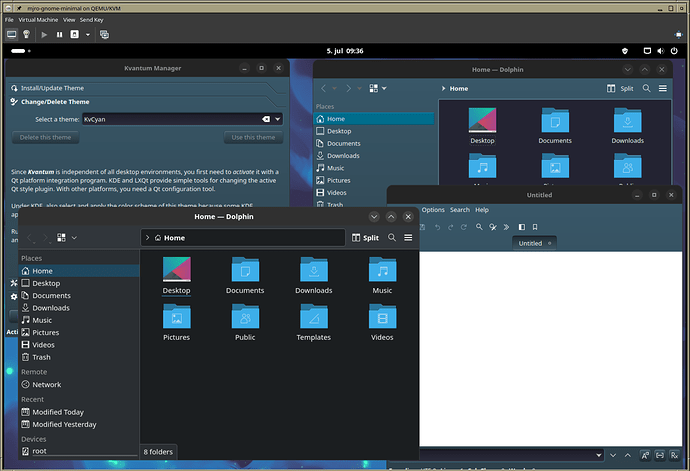Screen dimensions: 690x471
Task: Toggle whole word in editor search bar
Action: pos(660,456)
